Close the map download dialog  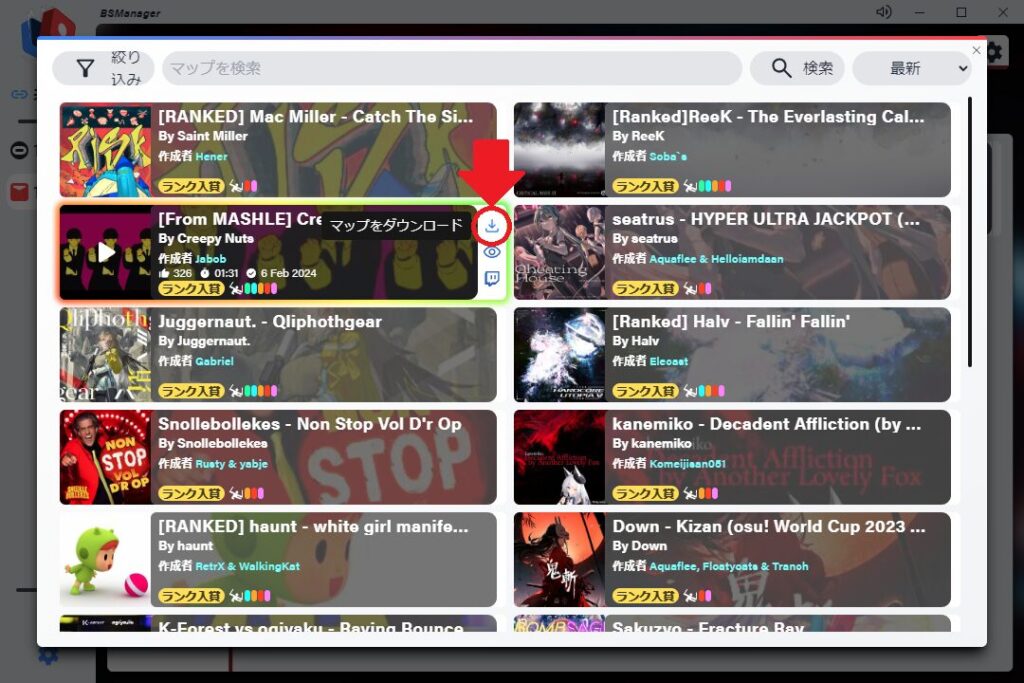(976, 50)
